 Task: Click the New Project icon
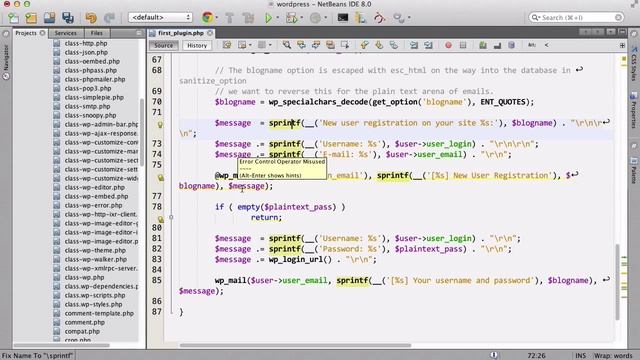31,18
